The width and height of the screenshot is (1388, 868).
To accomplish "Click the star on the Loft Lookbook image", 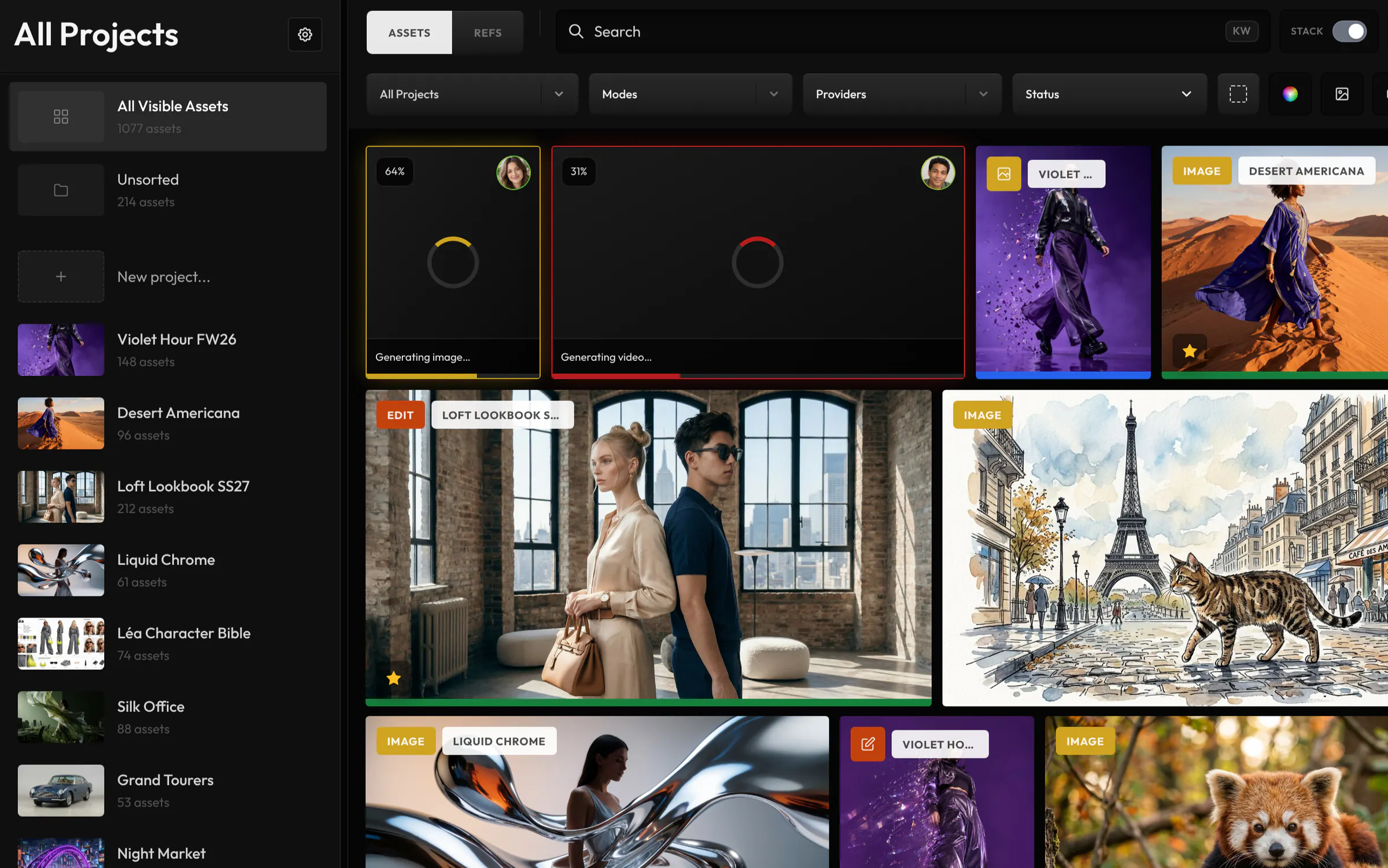I will click(394, 678).
